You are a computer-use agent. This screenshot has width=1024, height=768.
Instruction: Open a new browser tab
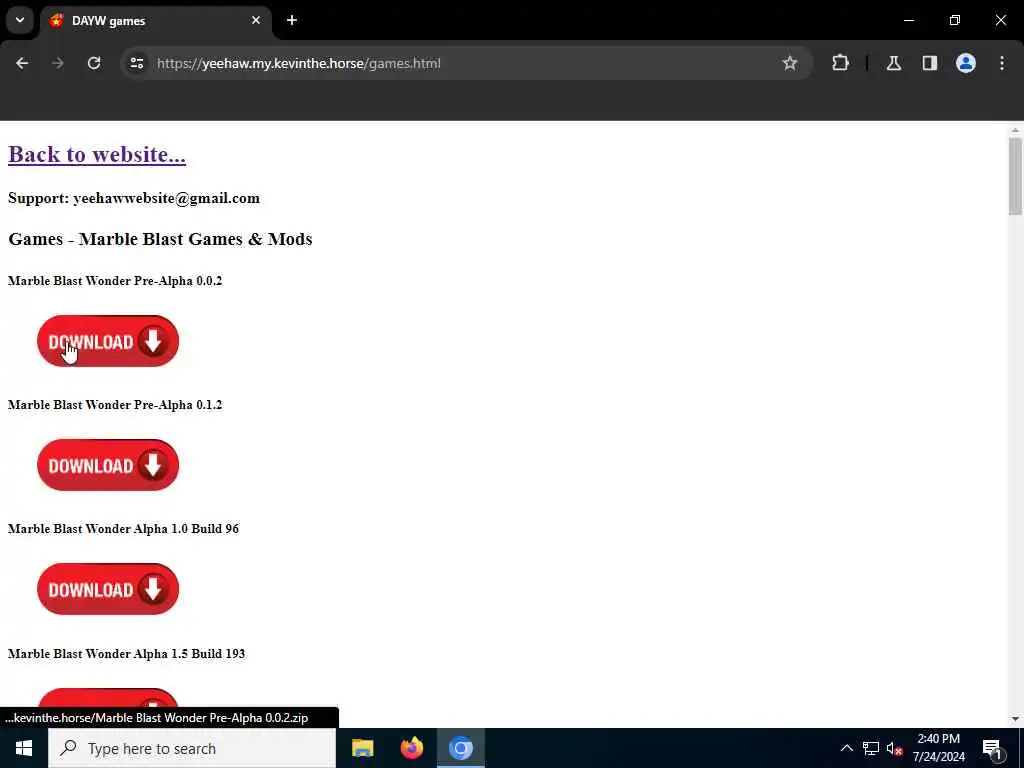point(292,20)
